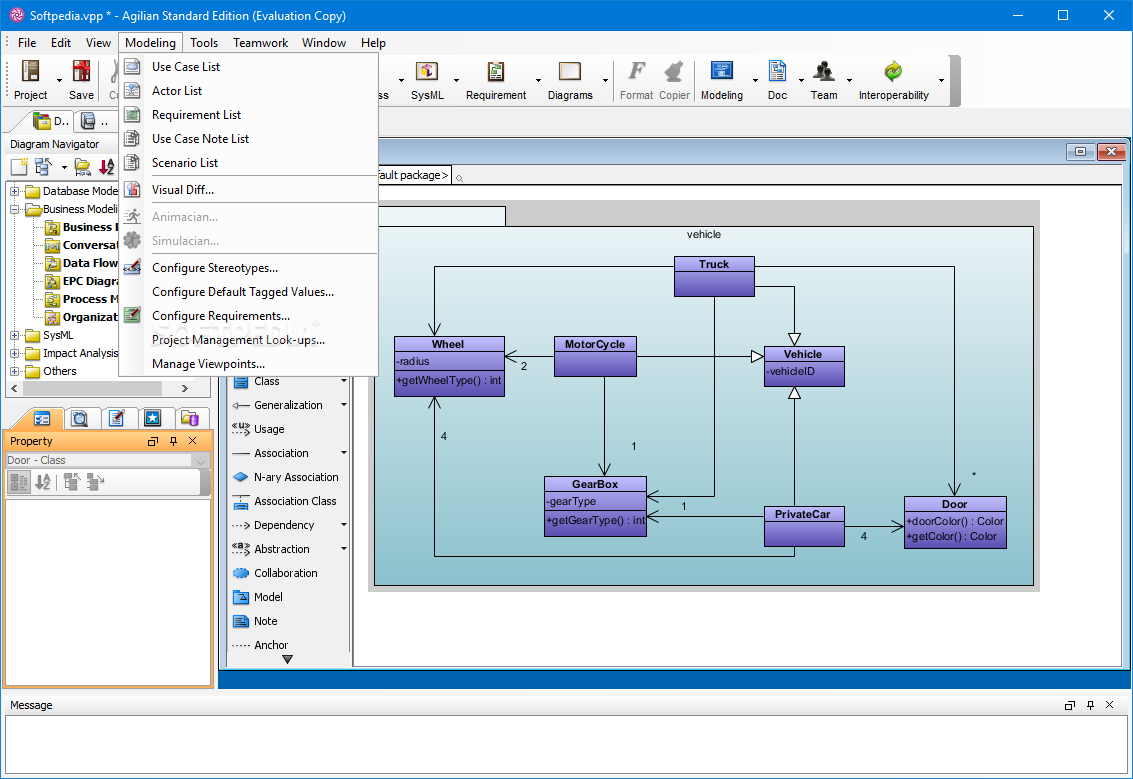Click the Format toolbar icon
Viewport: 1133px width, 779px height.
pyautogui.click(x=636, y=79)
